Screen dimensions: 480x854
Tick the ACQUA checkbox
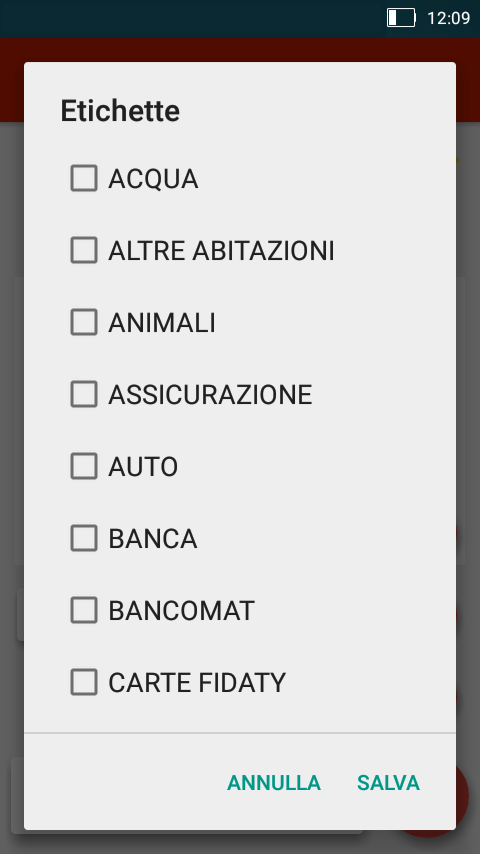click(84, 178)
